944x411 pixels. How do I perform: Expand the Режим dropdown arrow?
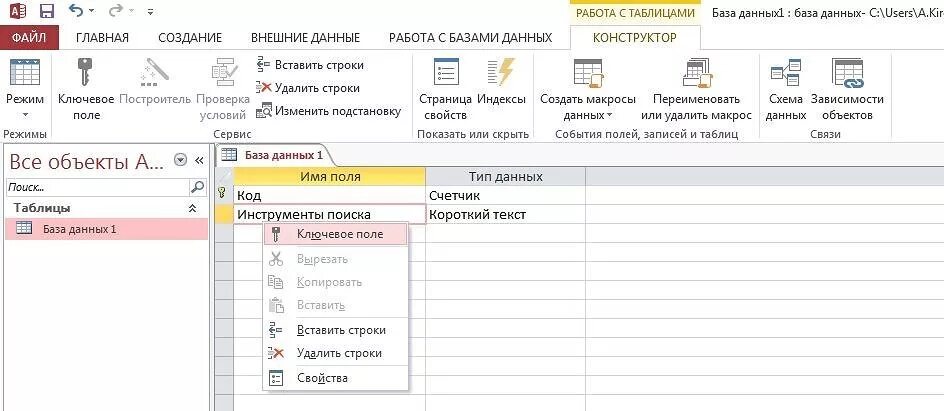point(25,115)
